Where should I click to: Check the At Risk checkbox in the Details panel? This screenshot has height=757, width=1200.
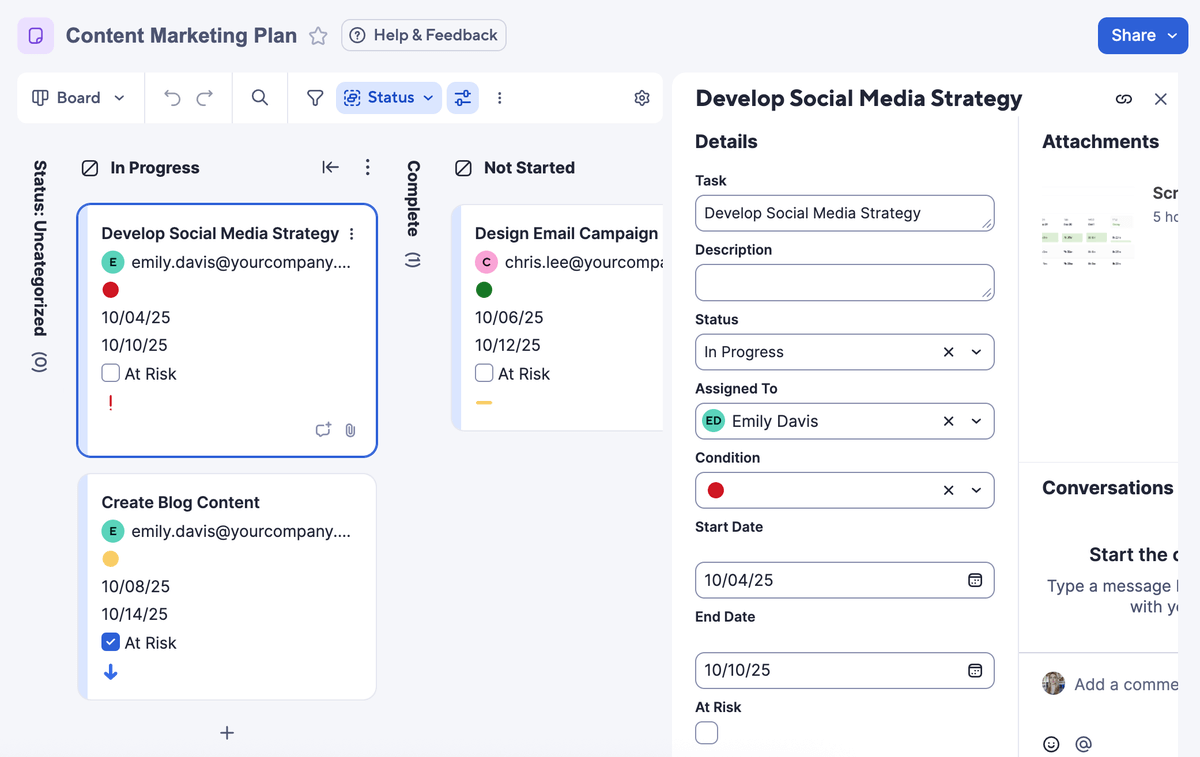tap(706, 733)
